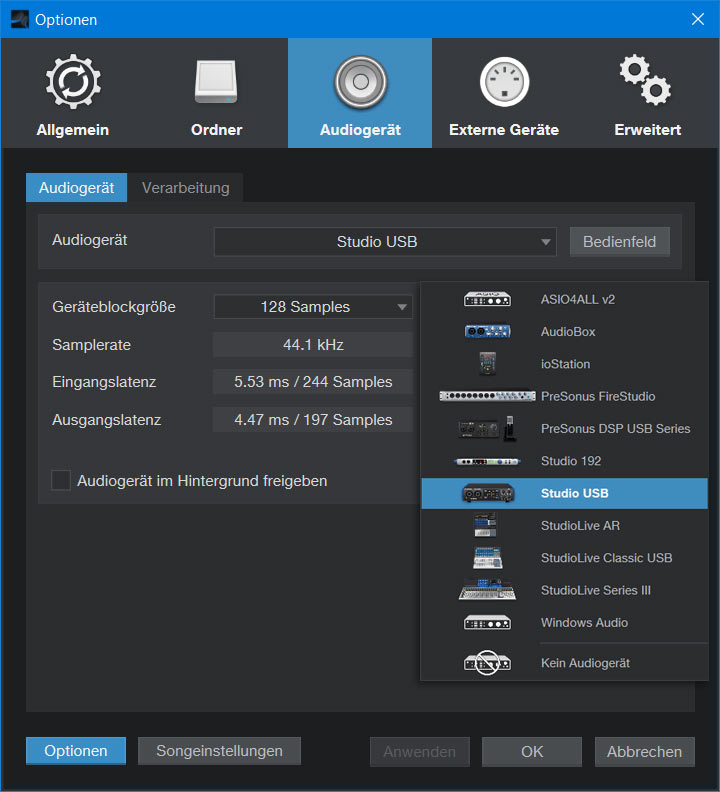Choose Windows Audio from the list
Screen dimensions: 720x792
pos(564,622)
